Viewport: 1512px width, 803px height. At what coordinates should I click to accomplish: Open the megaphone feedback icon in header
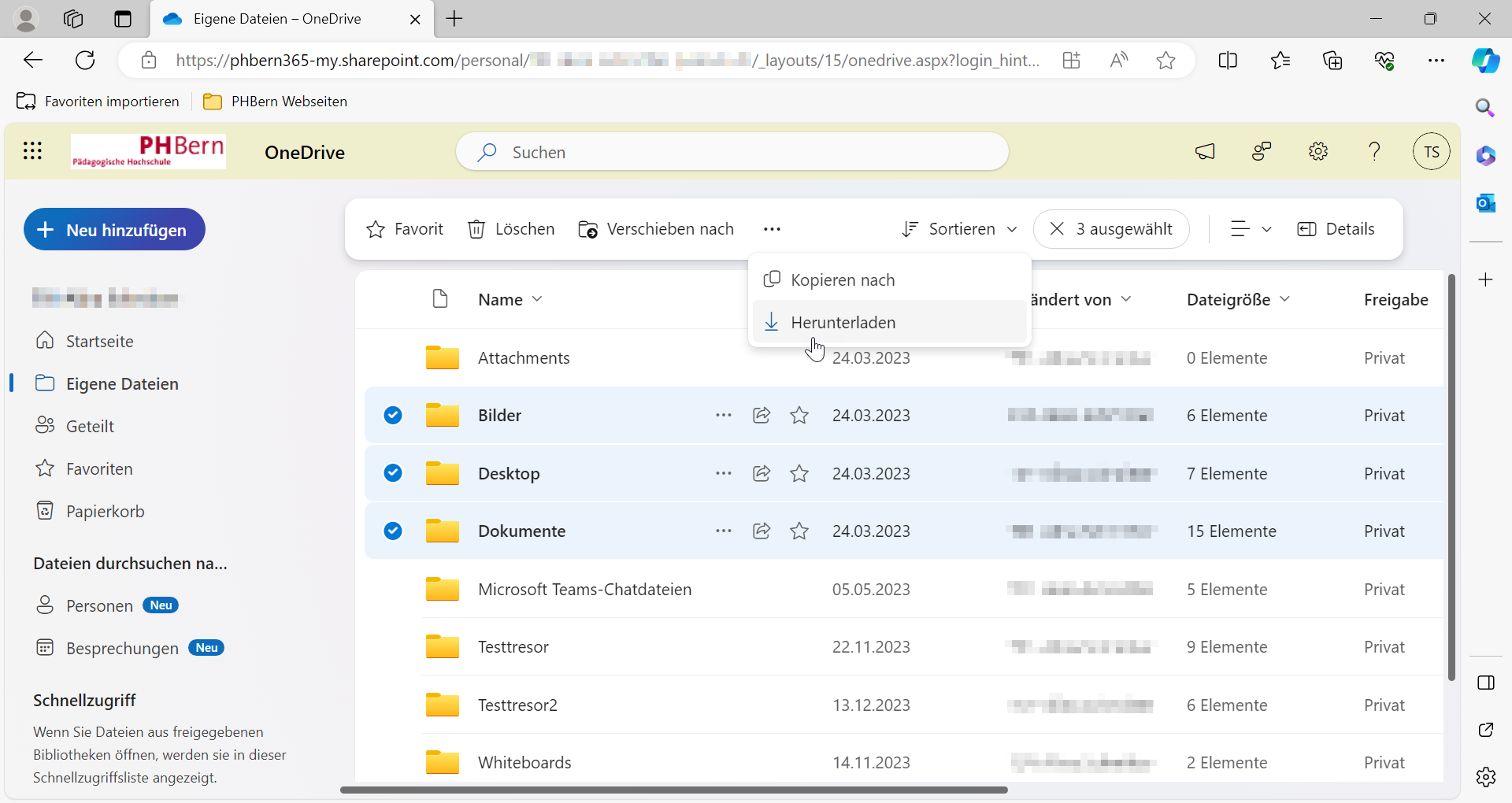pyautogui.click(x=1205, y=151)
